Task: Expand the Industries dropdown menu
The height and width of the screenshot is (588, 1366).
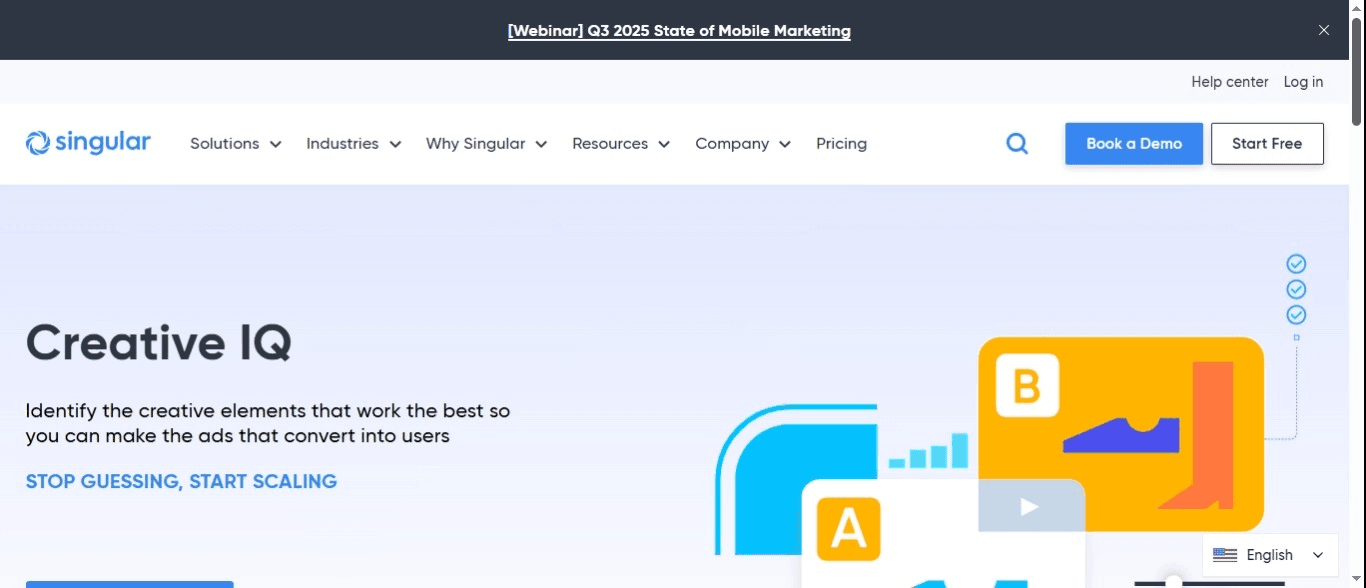Action: pyautogui.click(x=353, y=144)
